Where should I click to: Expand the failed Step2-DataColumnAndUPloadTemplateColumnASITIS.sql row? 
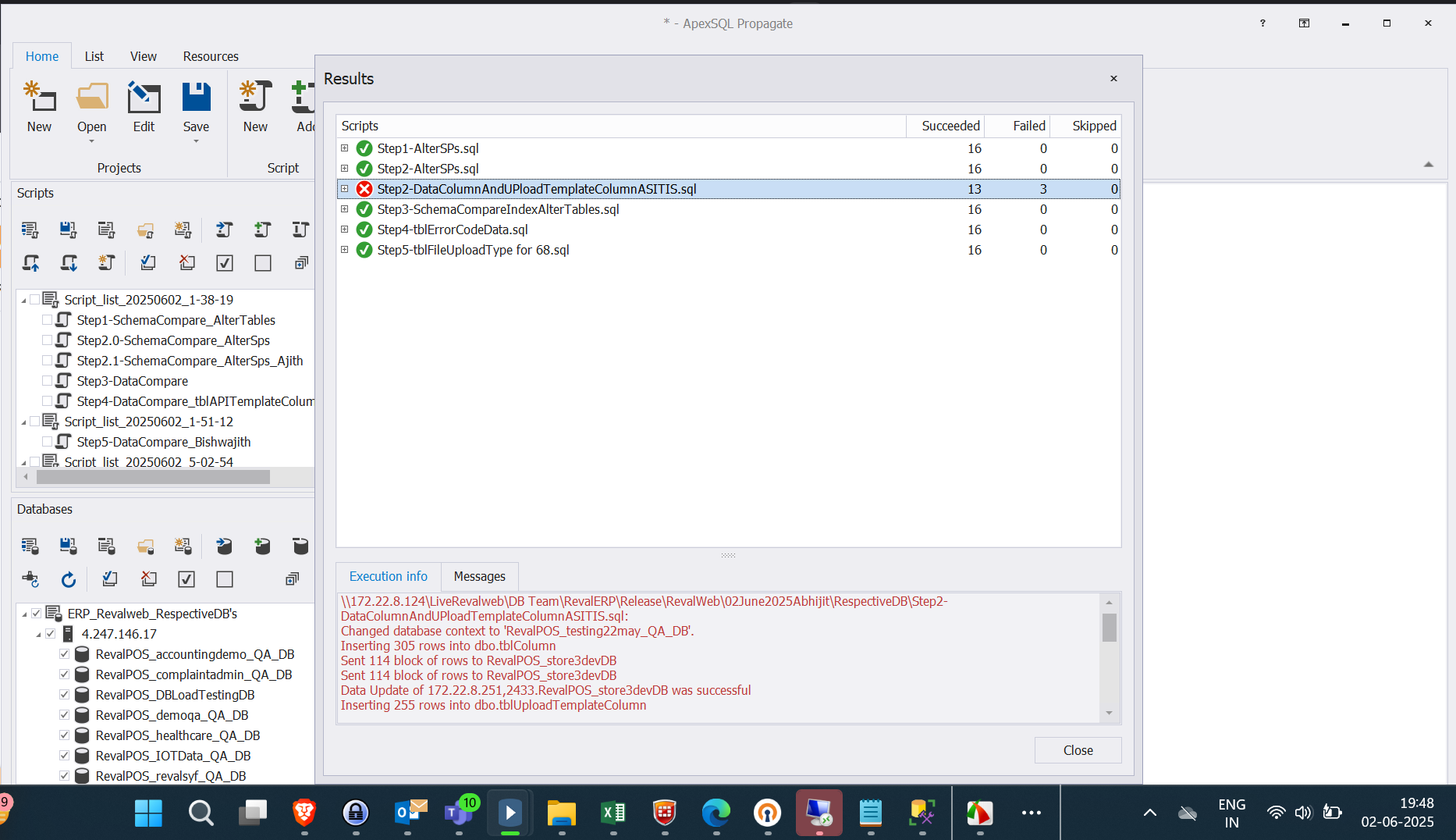[x=344, y=189]
